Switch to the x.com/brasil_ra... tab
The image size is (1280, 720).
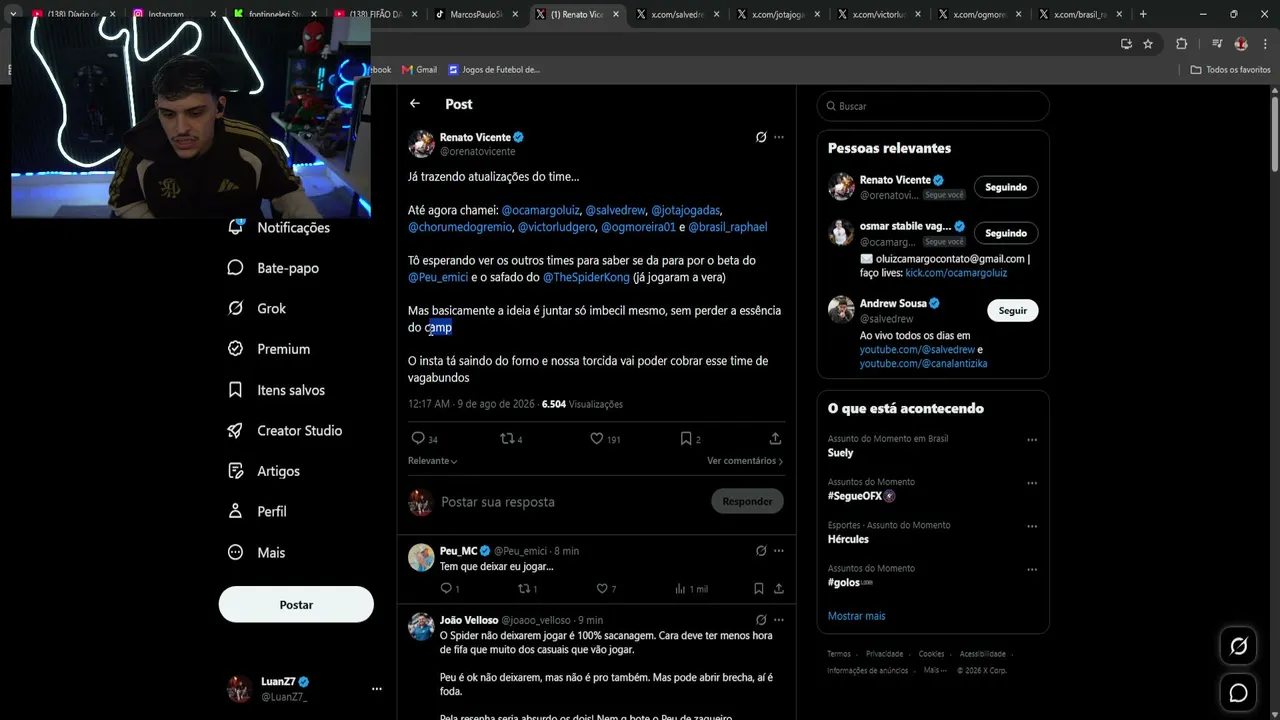coord(1079,14)
